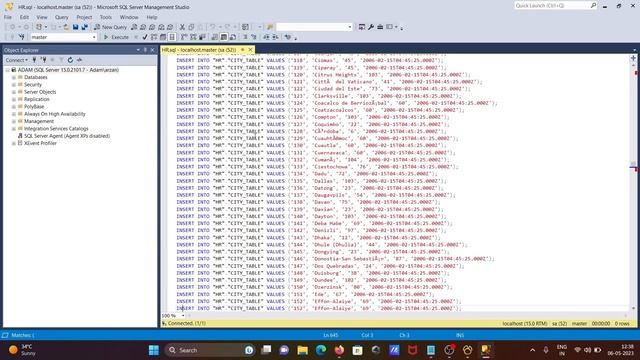Select the HR.sql query tab

tap(199, 50)
